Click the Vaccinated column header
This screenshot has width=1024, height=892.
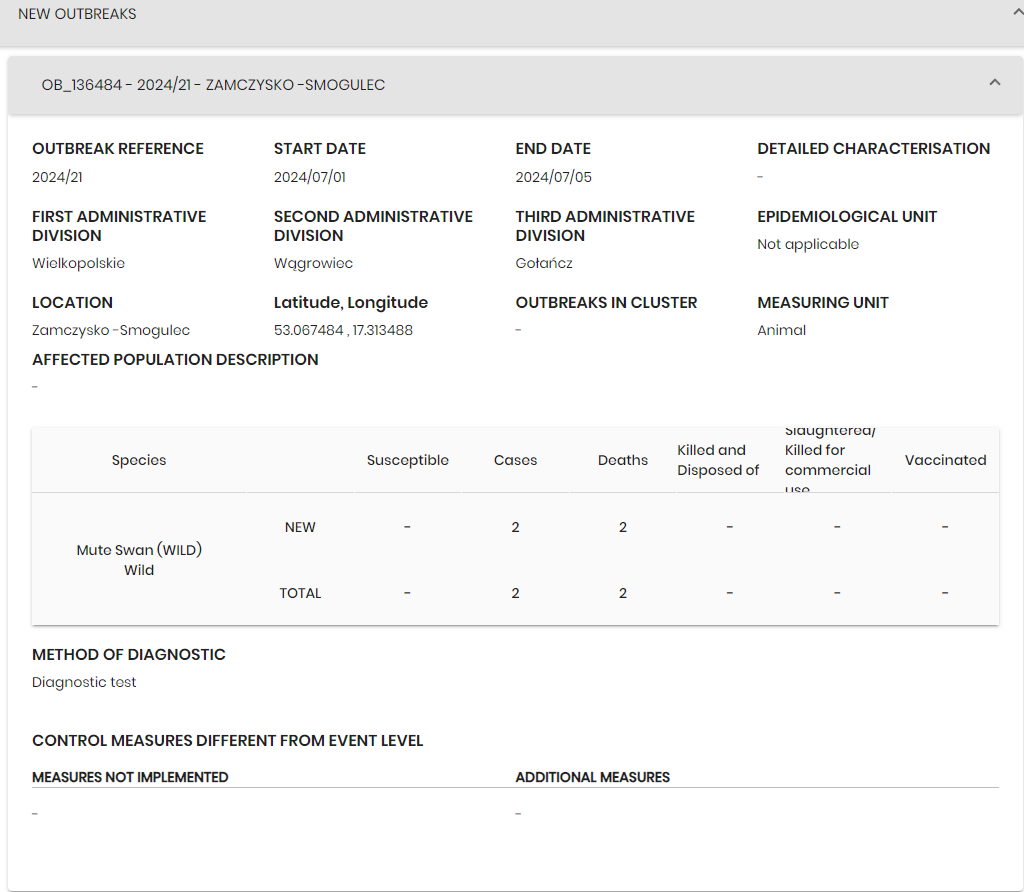(x=945, y=460)
